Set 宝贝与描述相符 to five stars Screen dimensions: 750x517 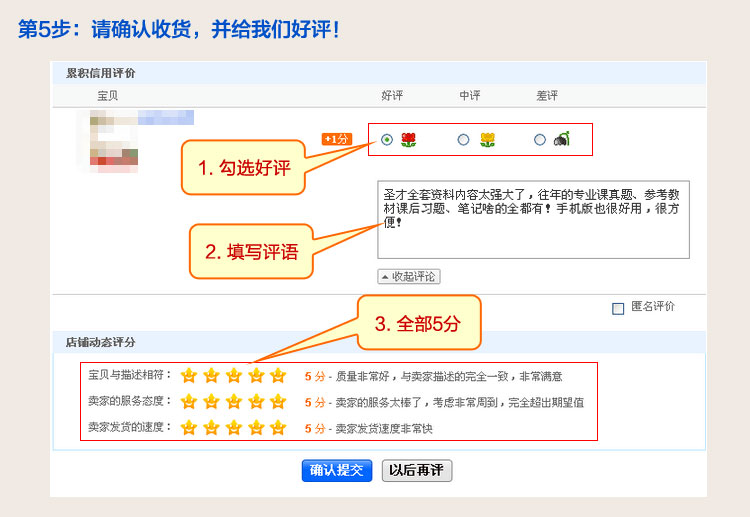pos(278,375)
